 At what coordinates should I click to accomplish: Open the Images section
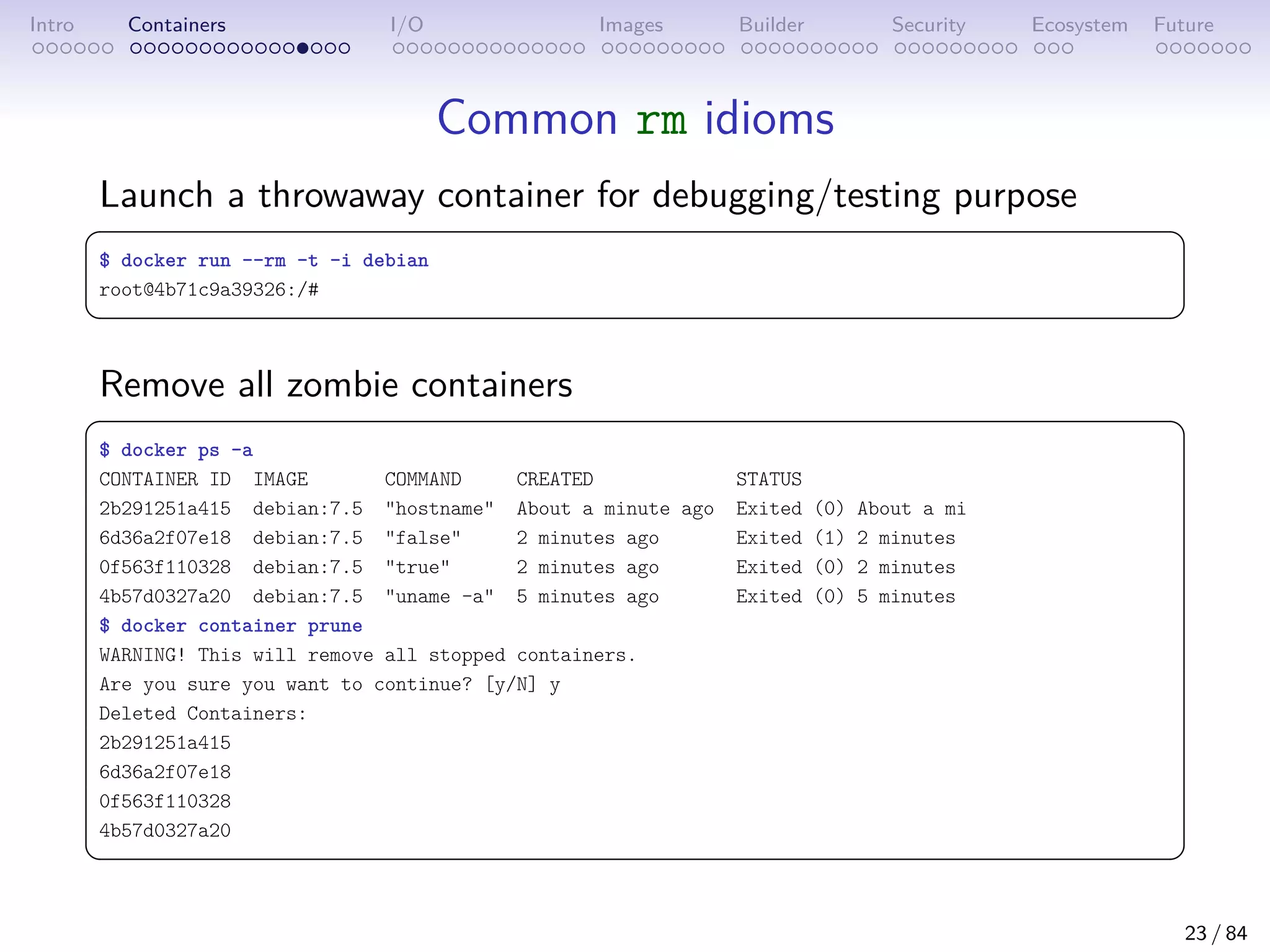pyautogui.click(x=631, y=25)
